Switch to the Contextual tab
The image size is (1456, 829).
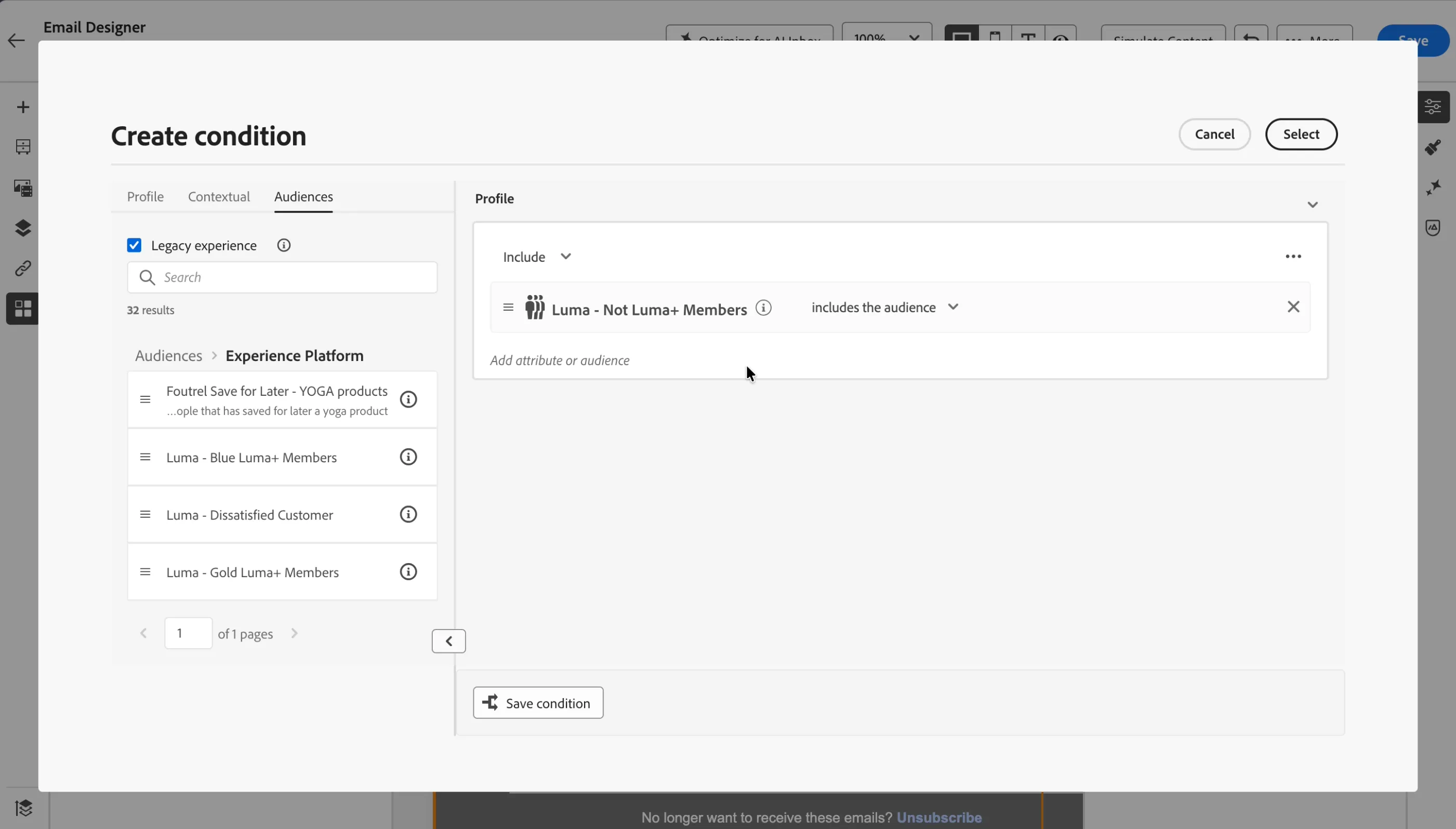tap(219, 197)
